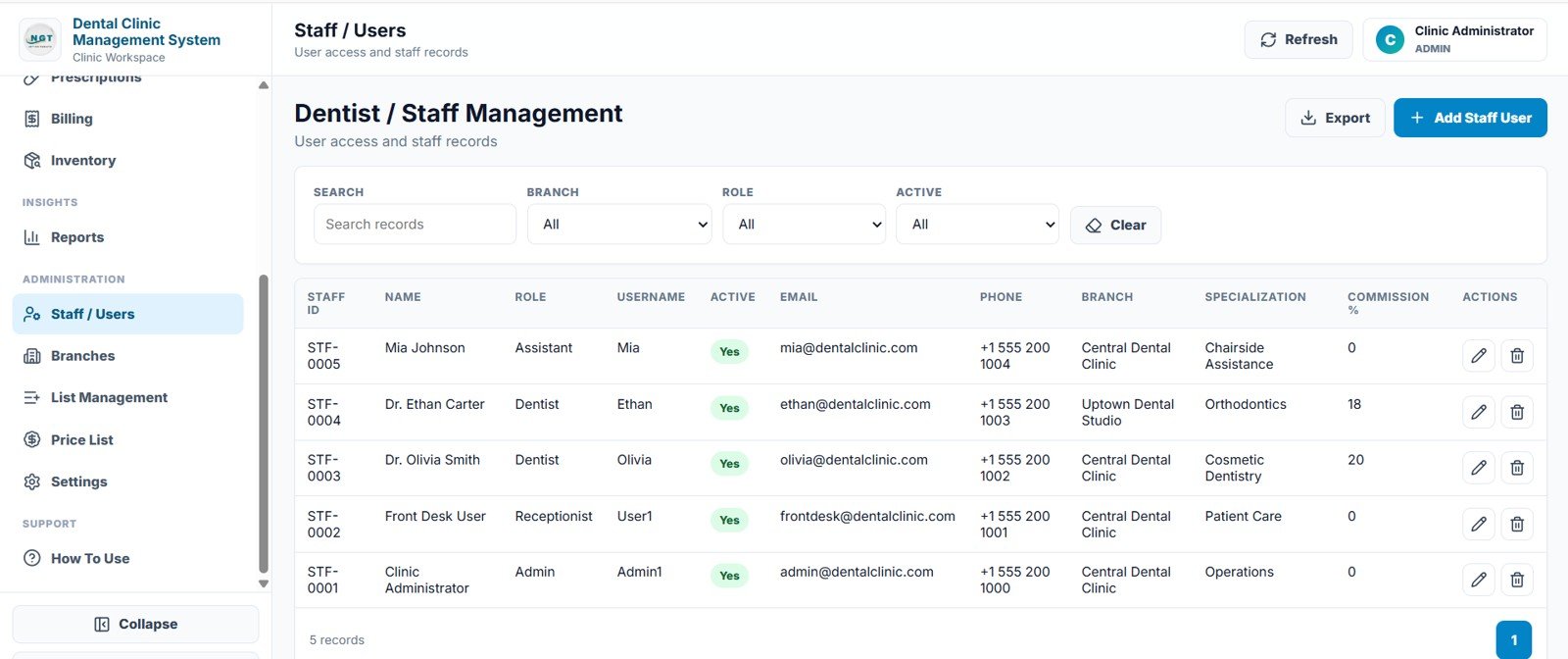This screenshot has width=1568, height=659.
Task: Edit Dr. Olivia Smith's staff record
Action: tap(1478, 468)
